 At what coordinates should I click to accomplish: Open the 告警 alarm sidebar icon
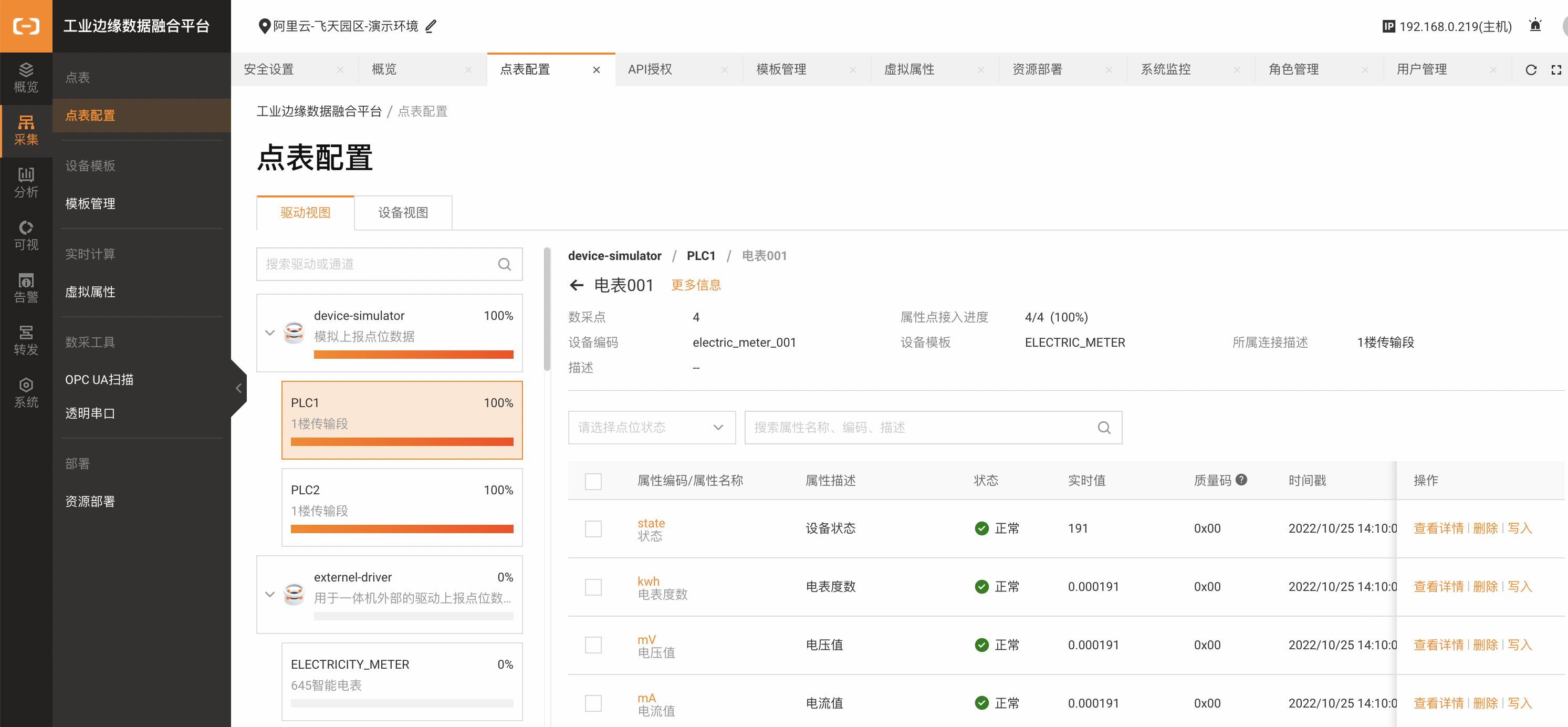click(26, 288)
